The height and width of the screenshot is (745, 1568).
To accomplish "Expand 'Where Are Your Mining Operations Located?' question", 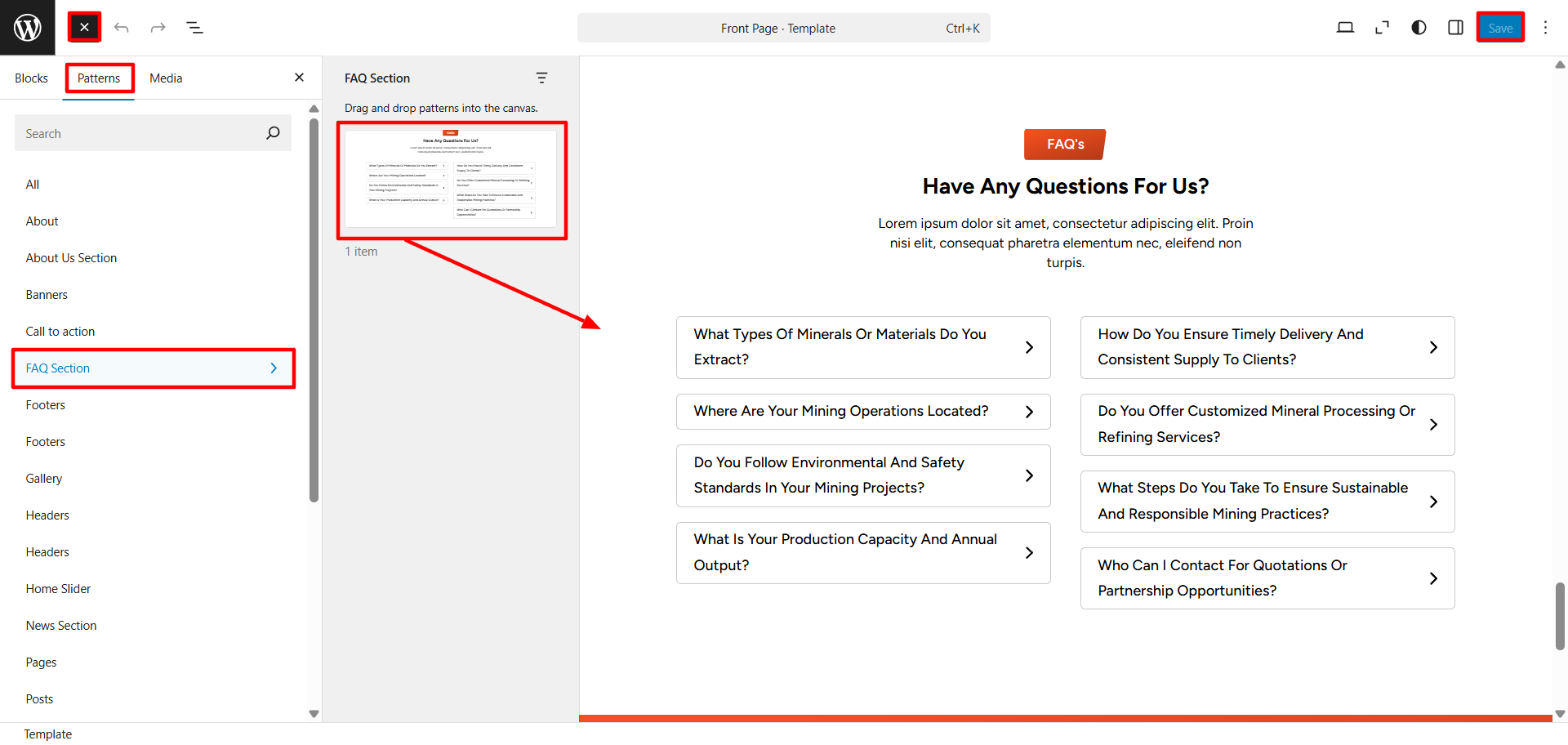I will [x=862, y=412].
